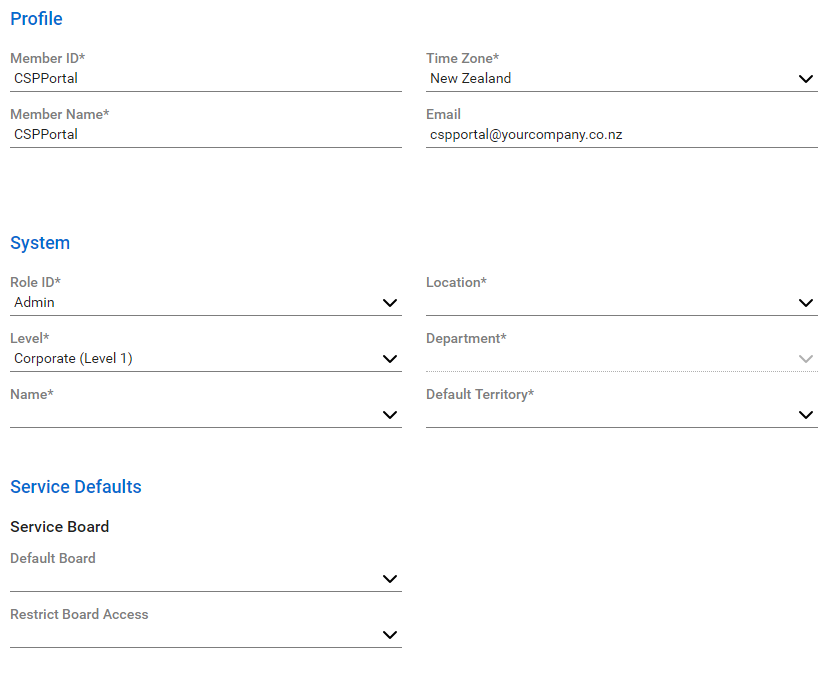Click the Corporate (Level 1) value
Image resolution: width=840 pixels, height=675 pixels.
[x=73, y=358]
